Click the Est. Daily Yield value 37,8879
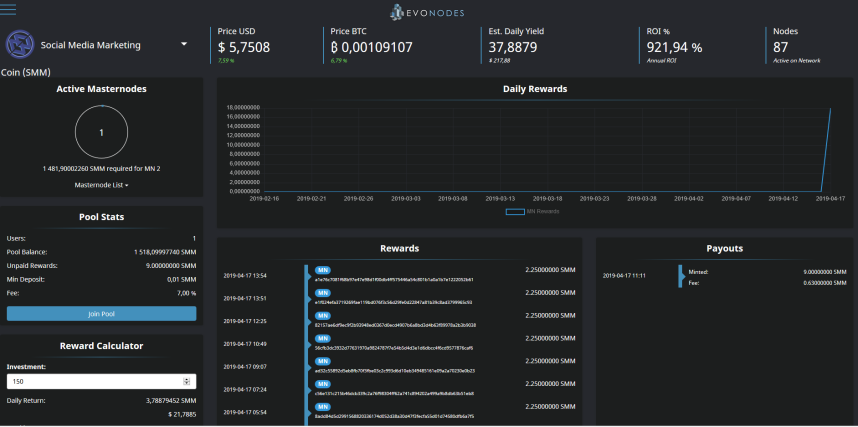The height and width of the screenshot is (427, 858). tap(513, 48)
